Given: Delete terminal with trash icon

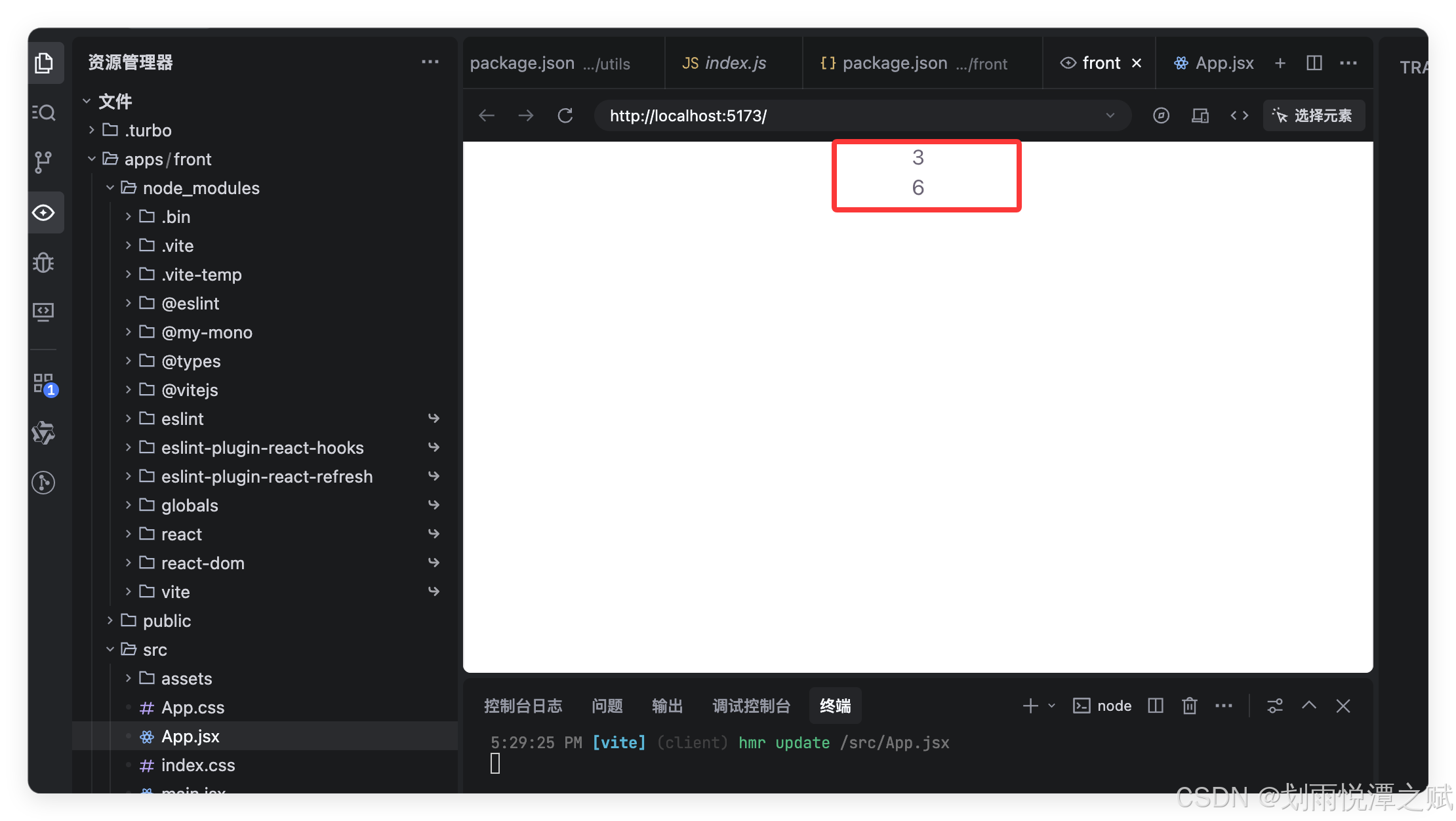Looking at the screenshot, I should click(1190, 706).
